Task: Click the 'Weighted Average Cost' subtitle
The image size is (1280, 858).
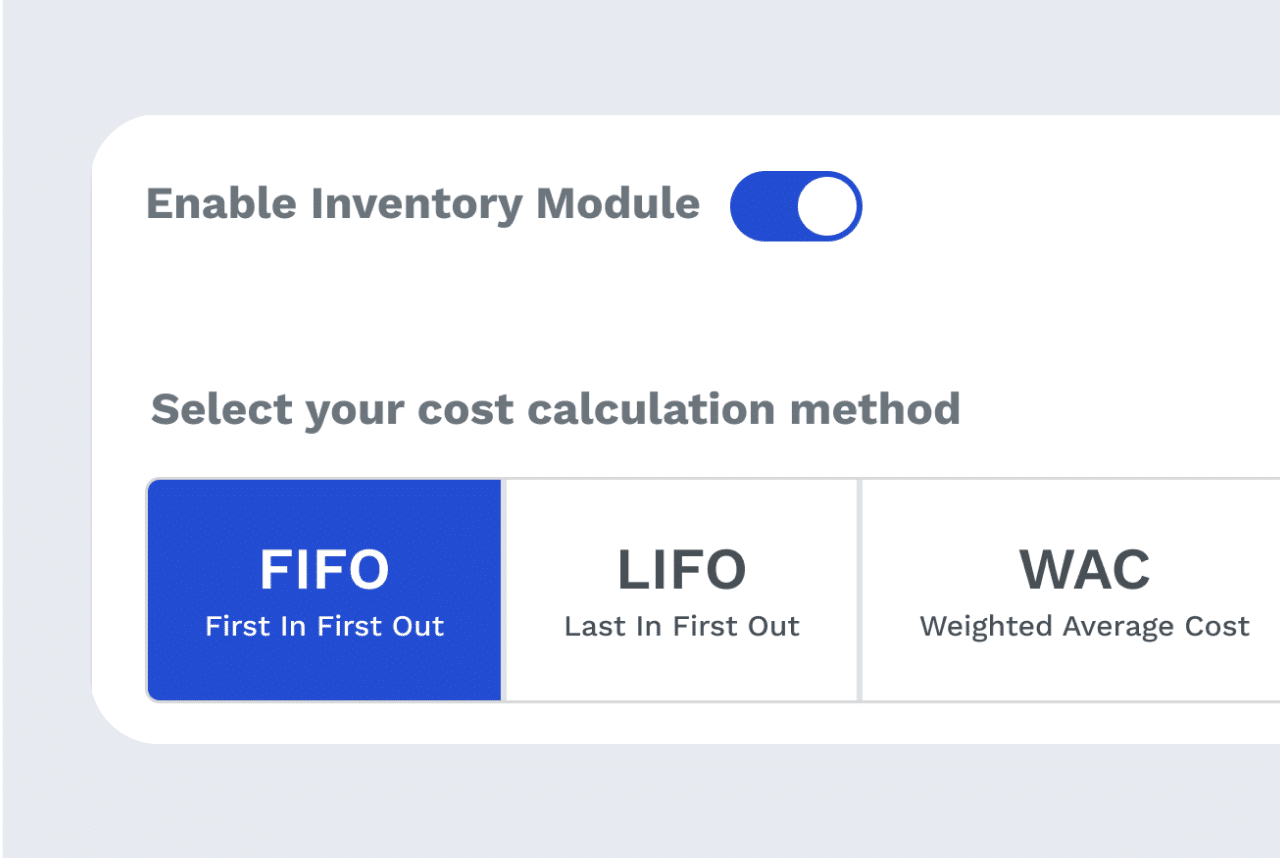Action: click(x=1085, y=627)
